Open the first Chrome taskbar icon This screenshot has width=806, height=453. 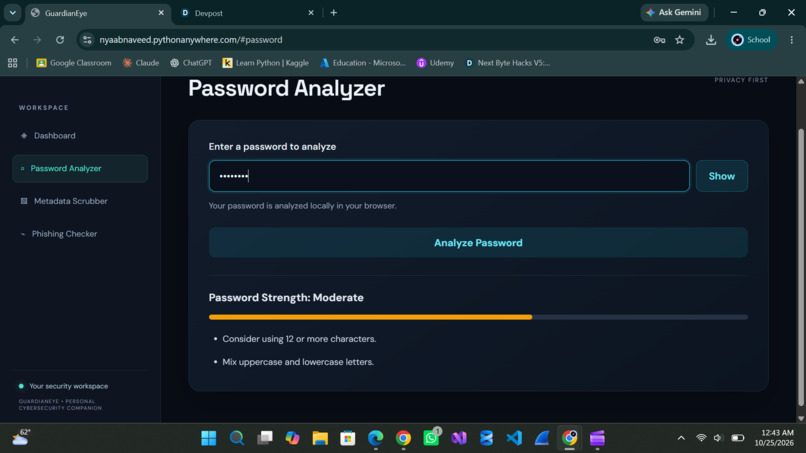(x=404, y=438)
